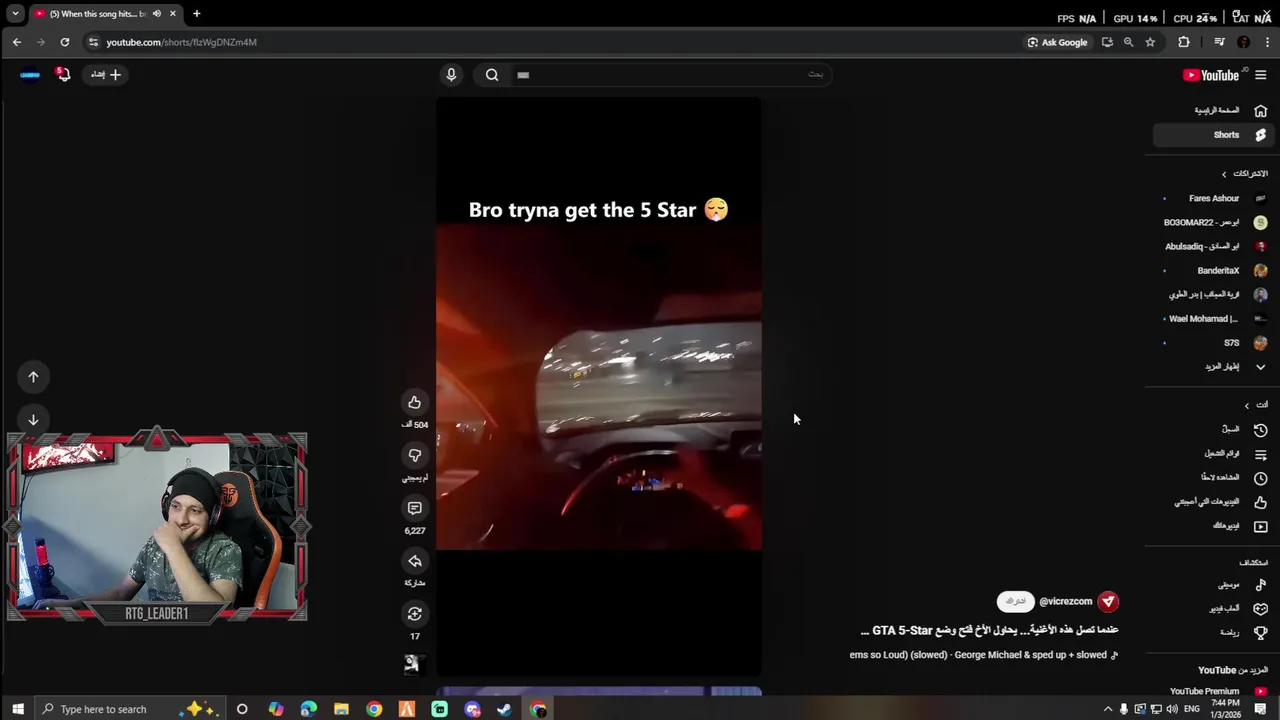Click Ask Google in the address bar
Image resolution: width=1280 pixels, height=720 pixels.
coord(1057,42)
